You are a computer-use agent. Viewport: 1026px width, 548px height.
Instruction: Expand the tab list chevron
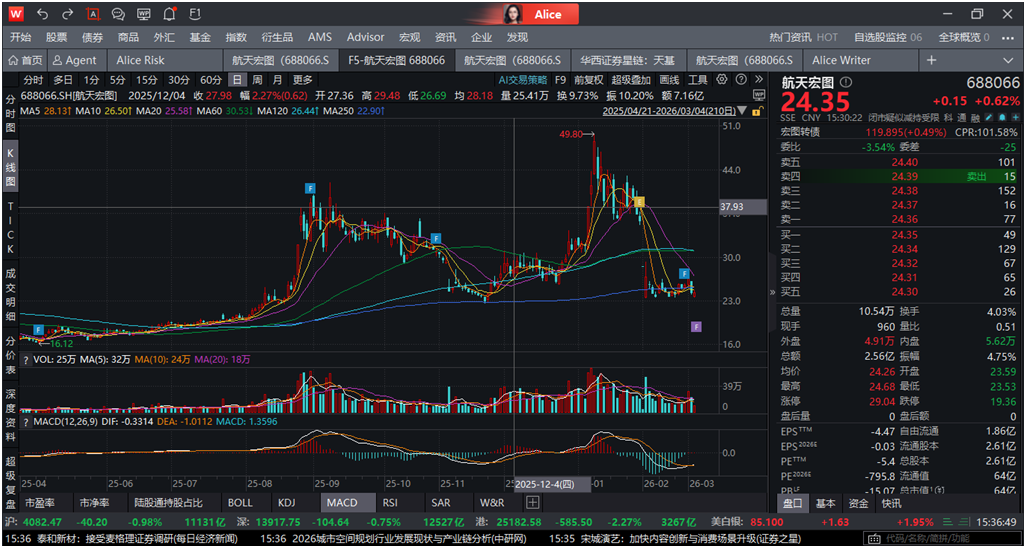[x=1007, y=60]
